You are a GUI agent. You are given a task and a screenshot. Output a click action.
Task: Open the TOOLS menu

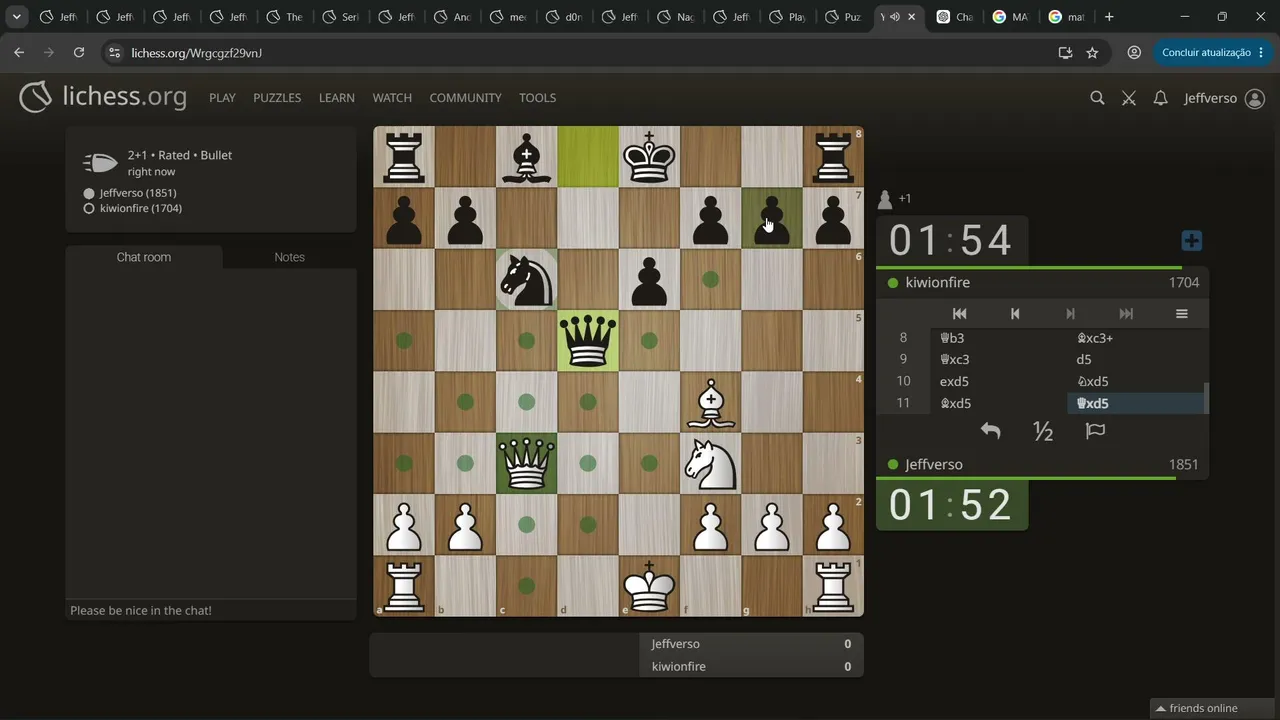pyautogui.click(x=537, y=98)
